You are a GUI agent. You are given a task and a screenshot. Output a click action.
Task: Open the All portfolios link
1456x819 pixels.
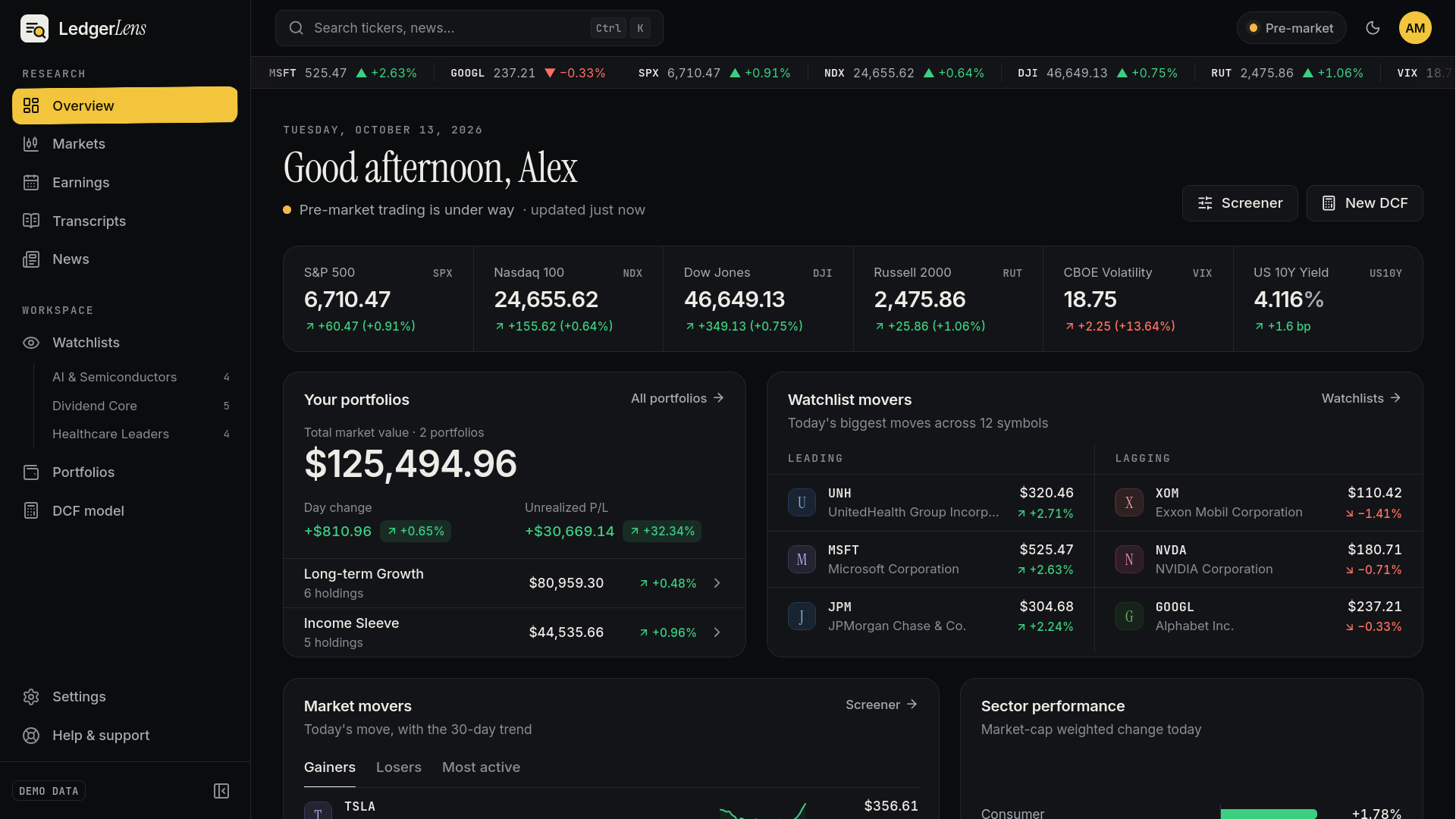(678, 398)
